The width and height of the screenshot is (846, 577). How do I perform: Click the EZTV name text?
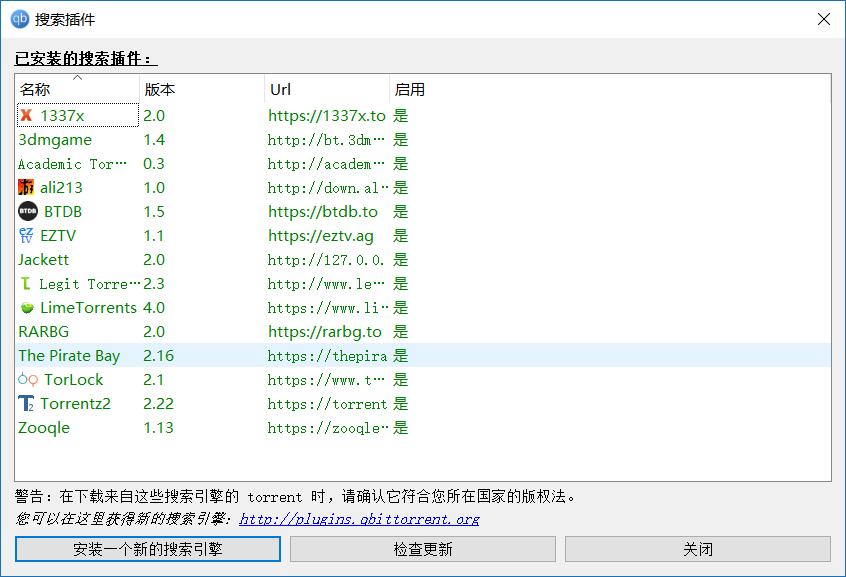[58, 235]
